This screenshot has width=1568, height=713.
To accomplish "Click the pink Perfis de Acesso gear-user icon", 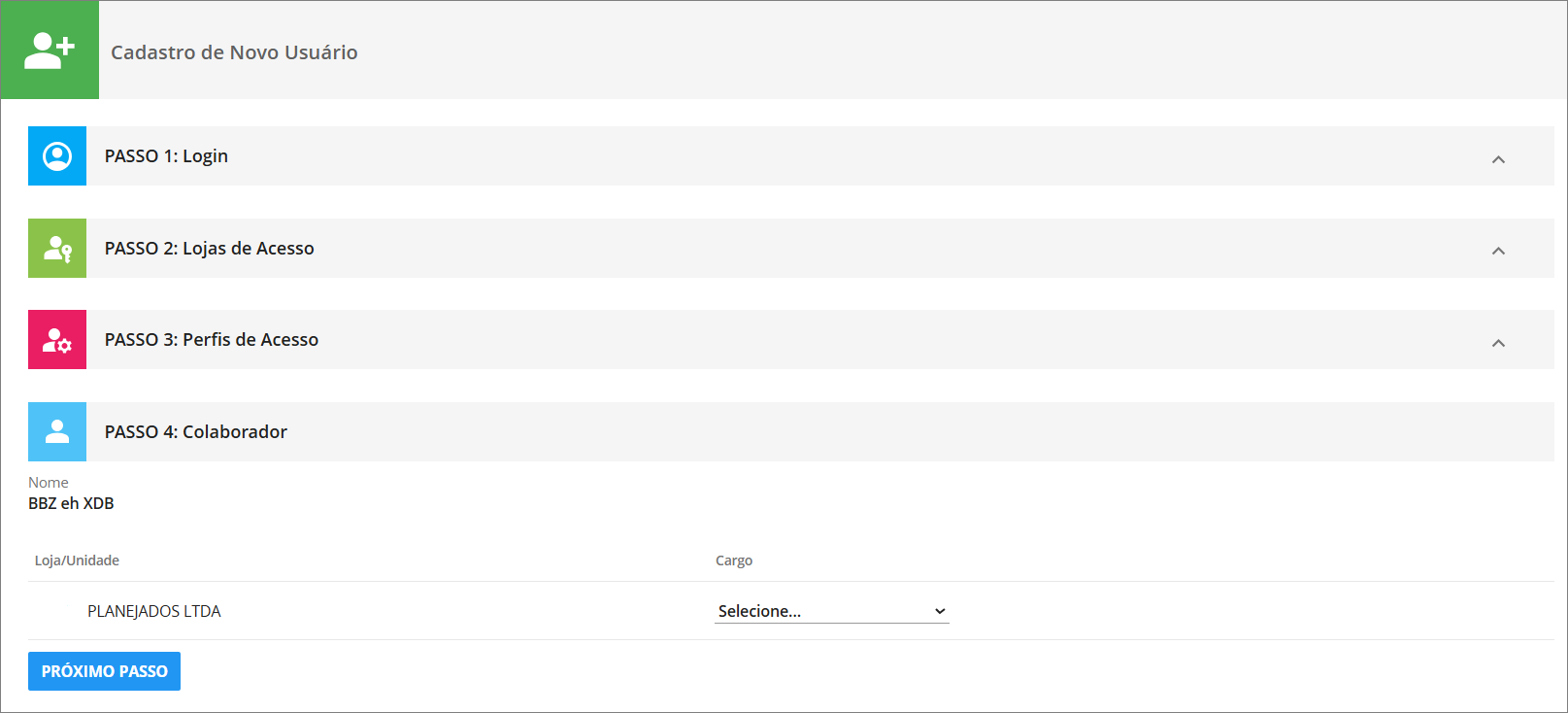I will [x=57, y=339].
